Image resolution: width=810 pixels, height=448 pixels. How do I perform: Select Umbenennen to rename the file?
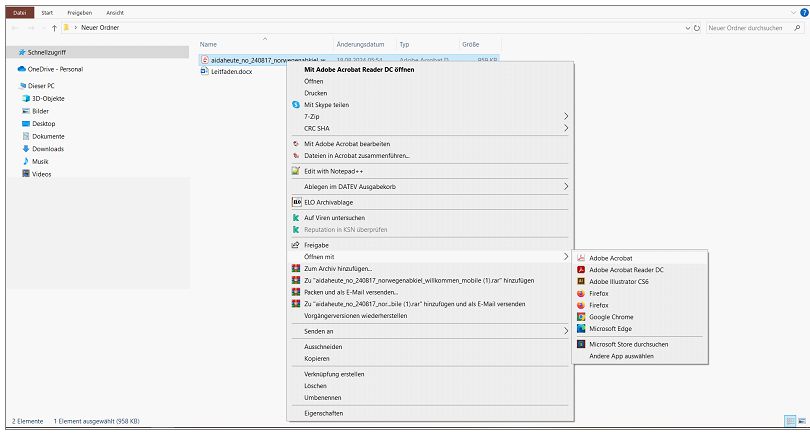(323, 396)
